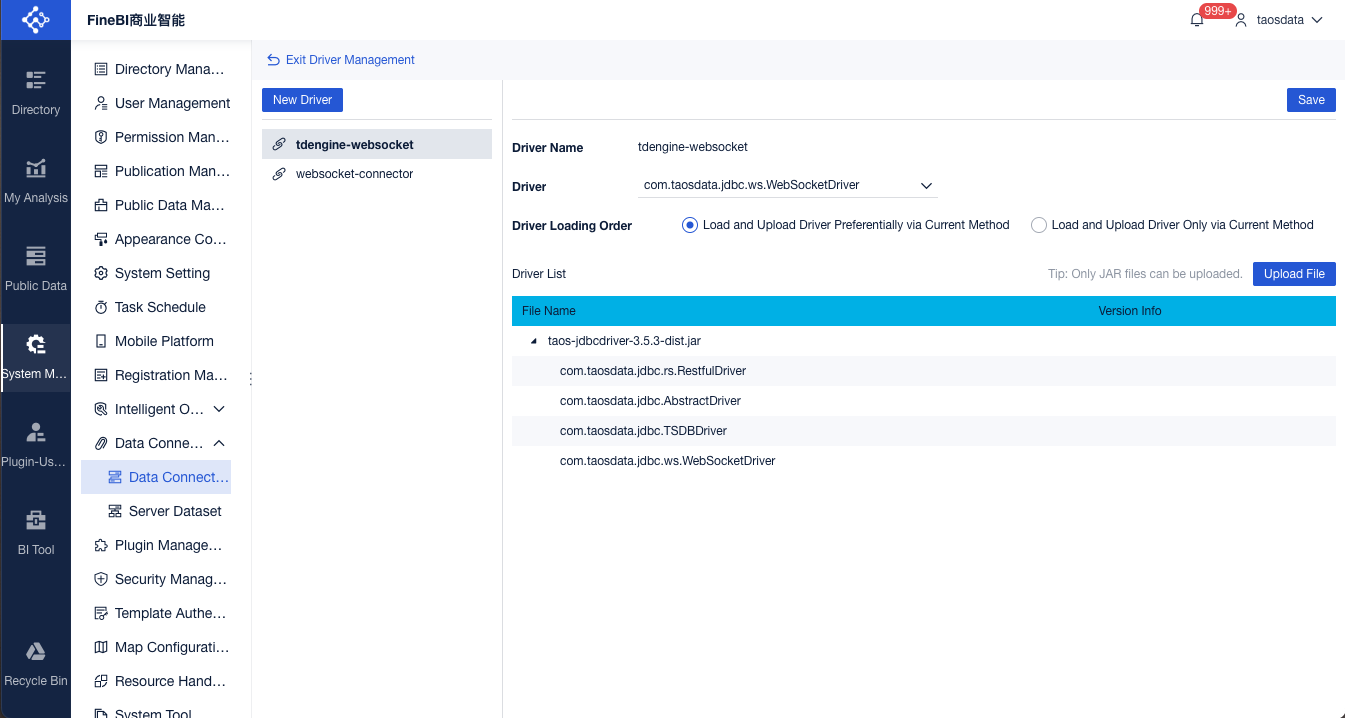Open notifications bell with 999+ badge

[1198, 20]
